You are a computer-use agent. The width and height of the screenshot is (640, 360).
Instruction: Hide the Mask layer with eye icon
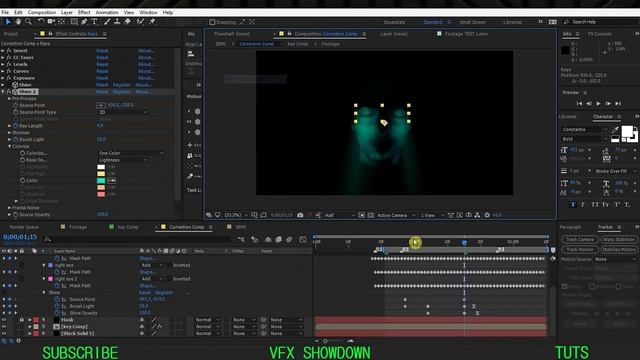point(4,320)
